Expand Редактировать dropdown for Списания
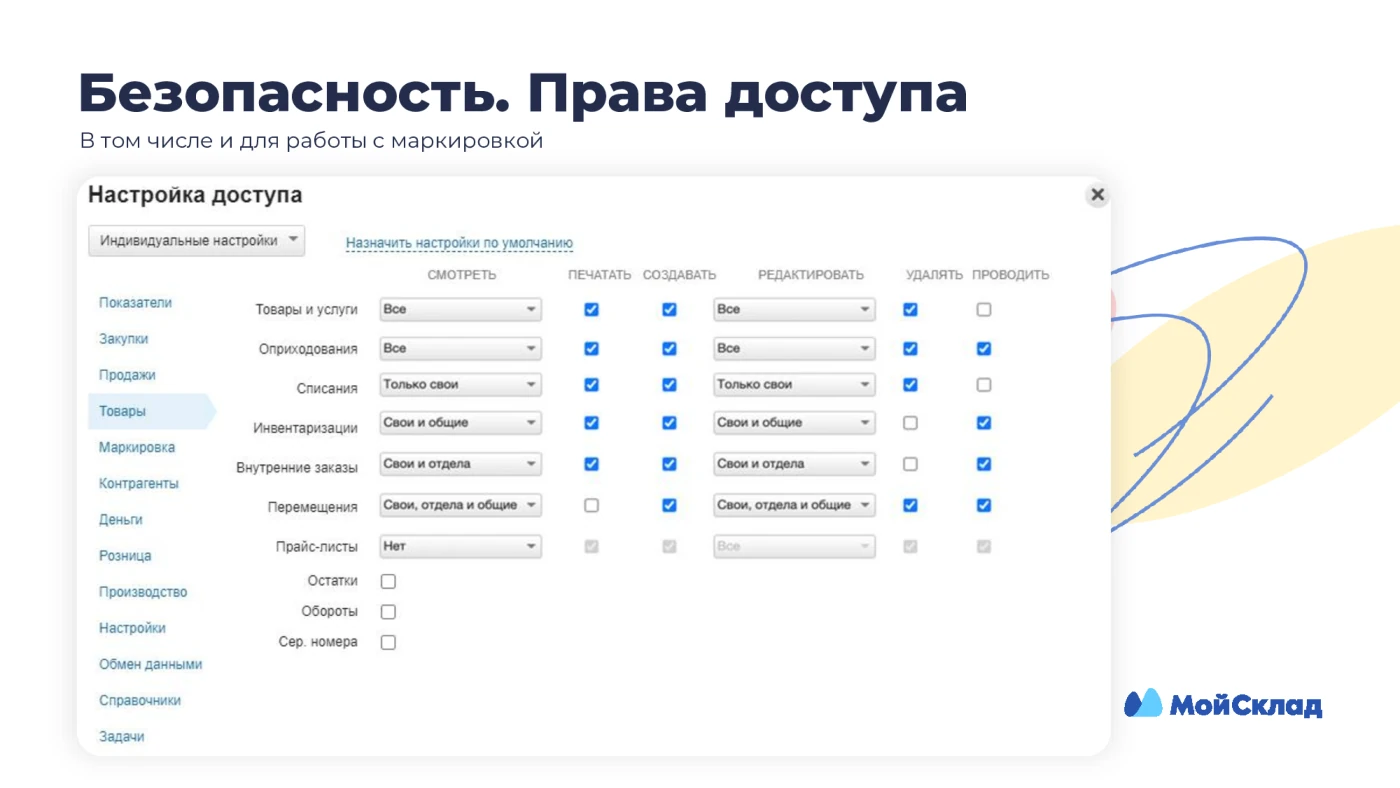The image size is (1400, 788). point(794,385)
